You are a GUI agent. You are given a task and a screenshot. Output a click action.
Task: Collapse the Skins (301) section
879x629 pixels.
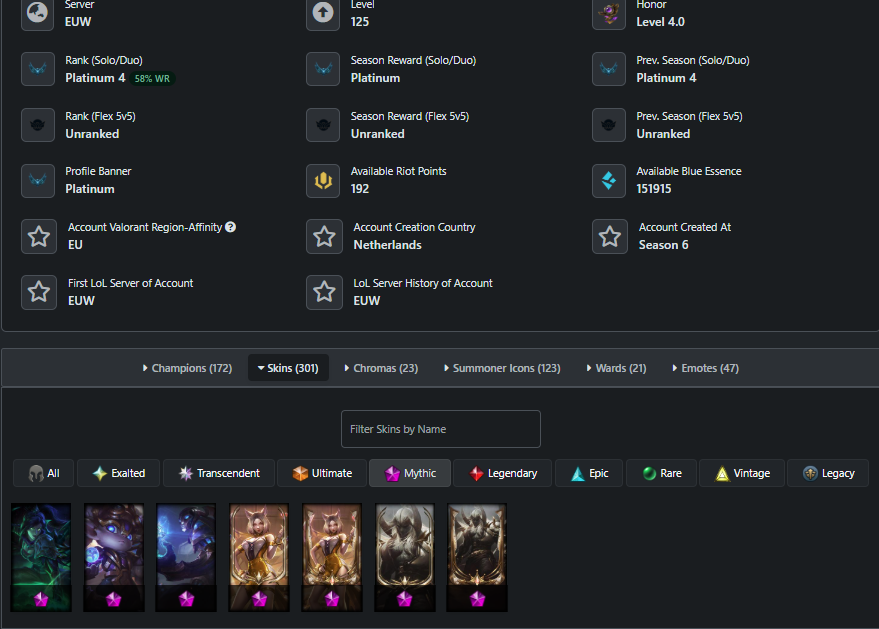tap(288, 368)
